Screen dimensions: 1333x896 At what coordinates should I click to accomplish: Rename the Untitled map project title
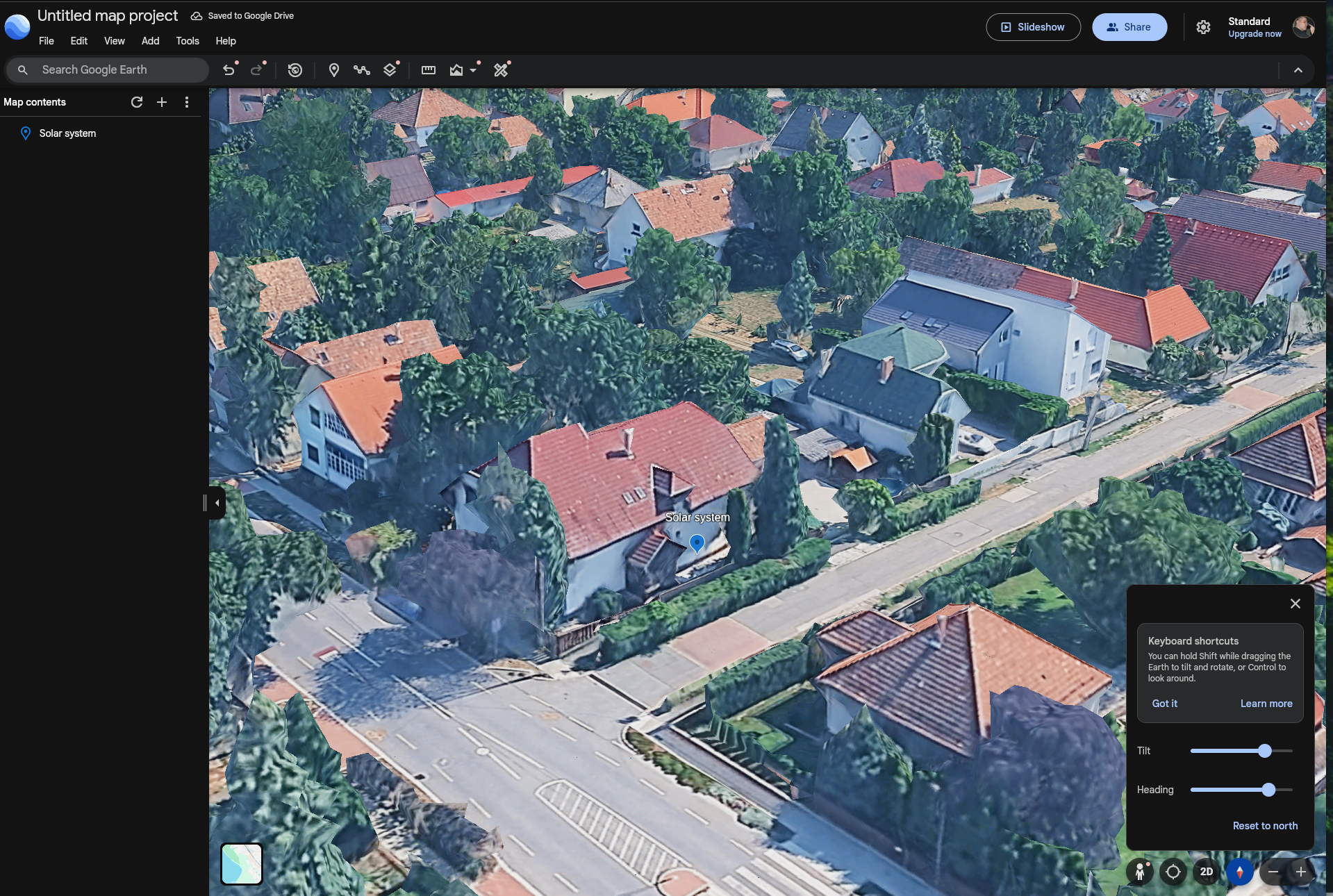tap(108, 15)
